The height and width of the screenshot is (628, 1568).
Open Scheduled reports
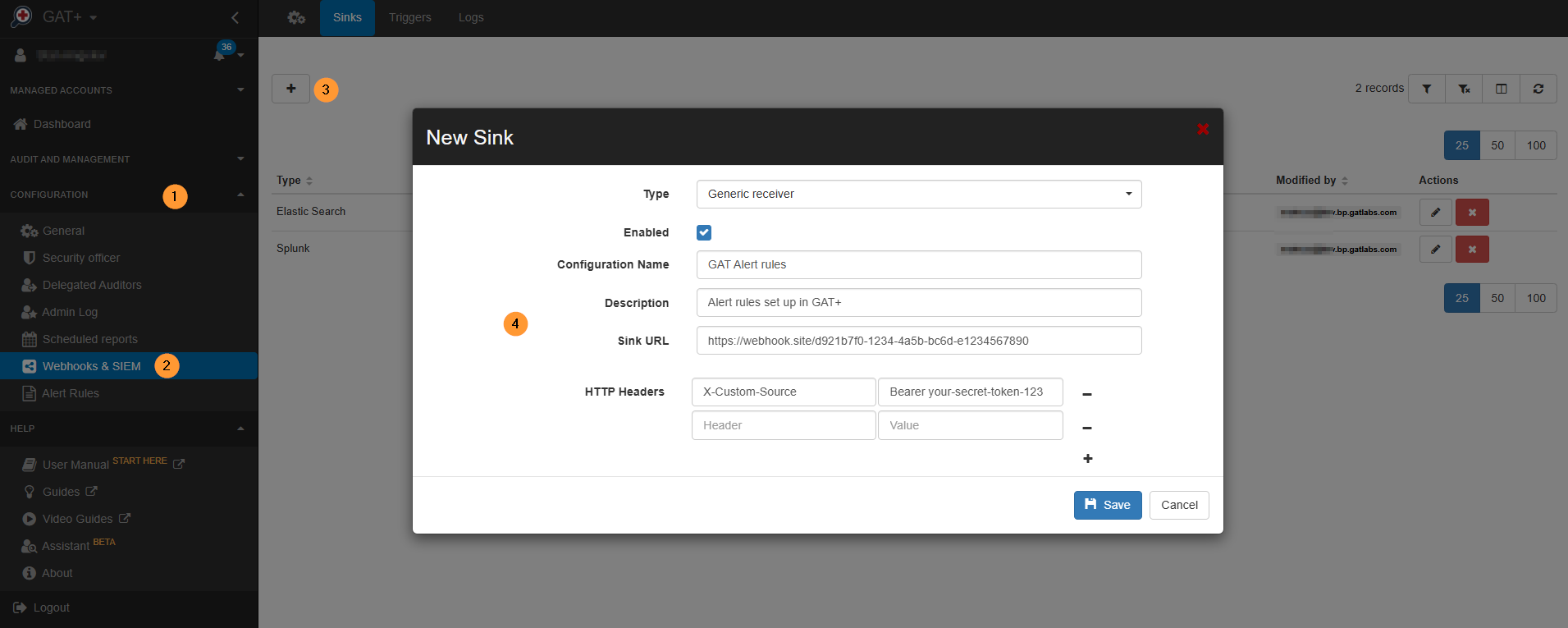[90, 339]
